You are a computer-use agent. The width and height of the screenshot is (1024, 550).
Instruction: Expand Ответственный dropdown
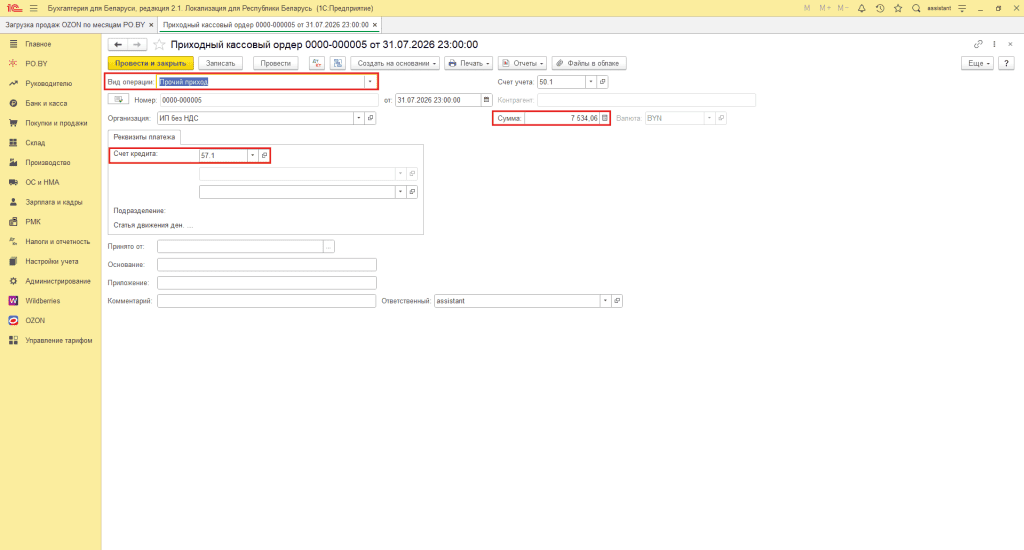(x=605, y=301)
